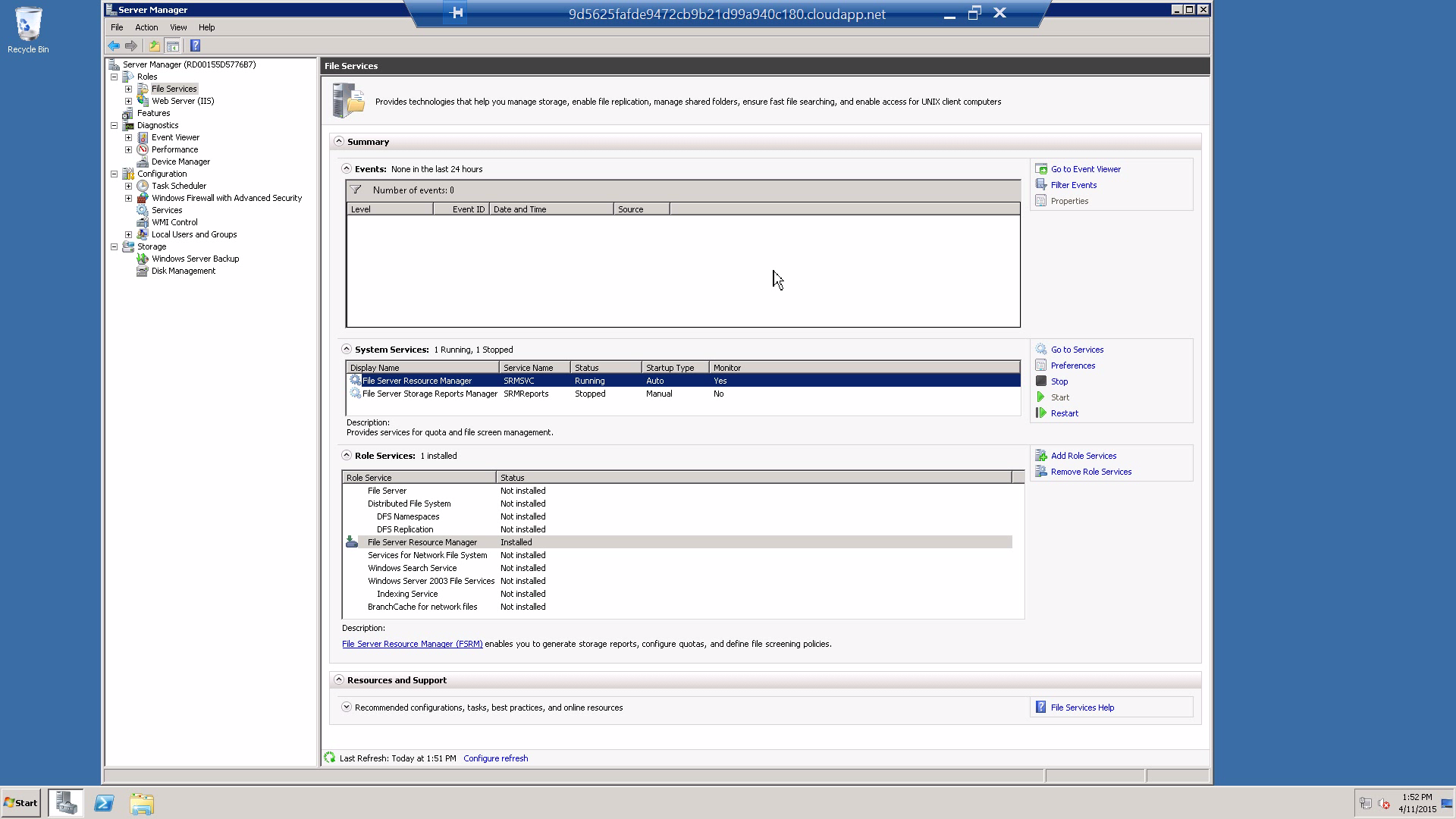The height and width of the screenshot is (819, 1456).
Task: Collapse the Configuration tree node
Action: pos(115,174)
